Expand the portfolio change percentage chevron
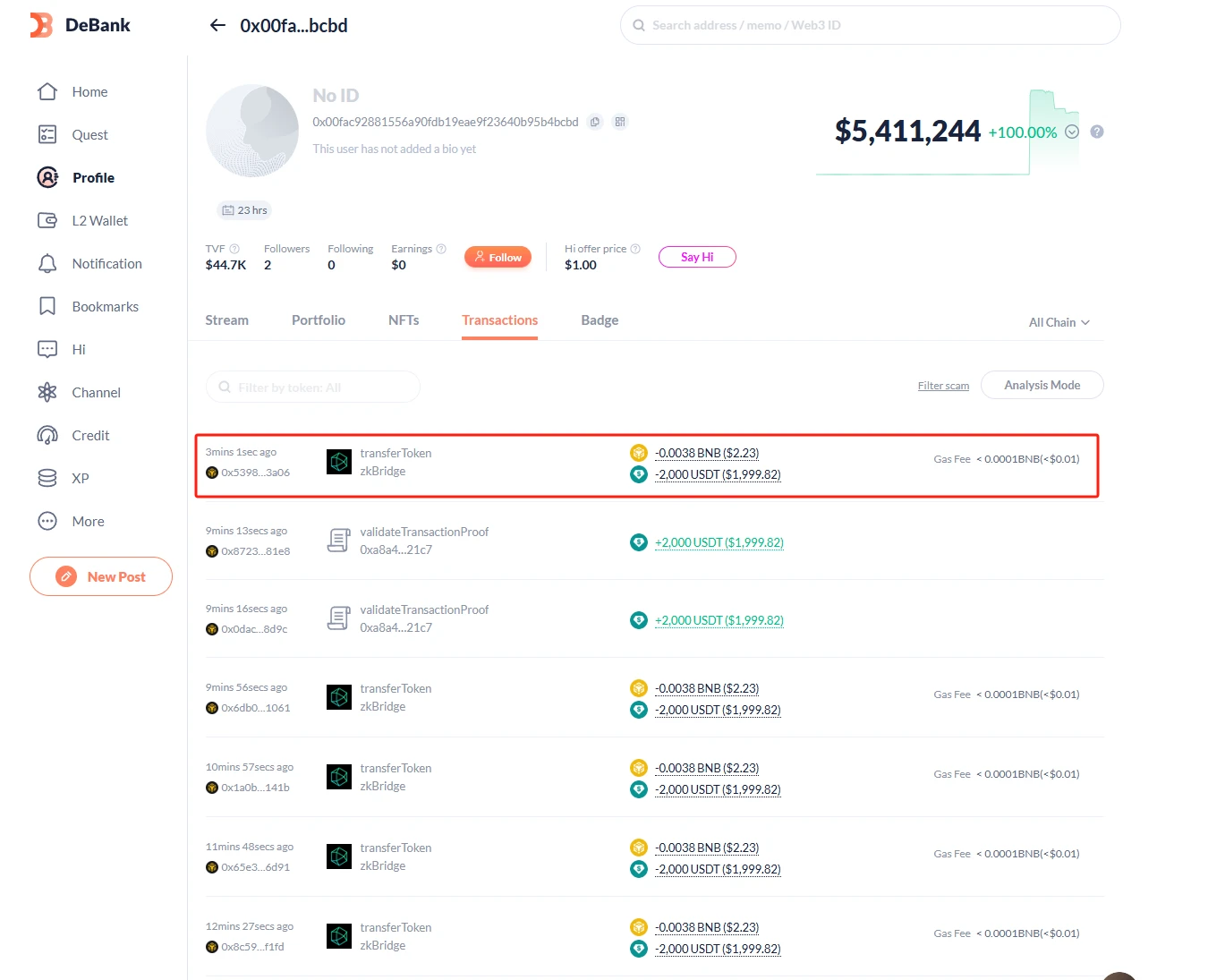Viewport: 1225px width, 980px height. click(x=1072, y=132)
